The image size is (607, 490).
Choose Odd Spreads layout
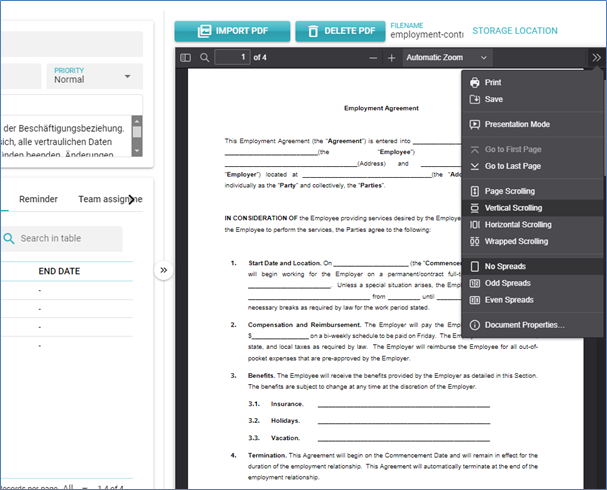point(507,283)
